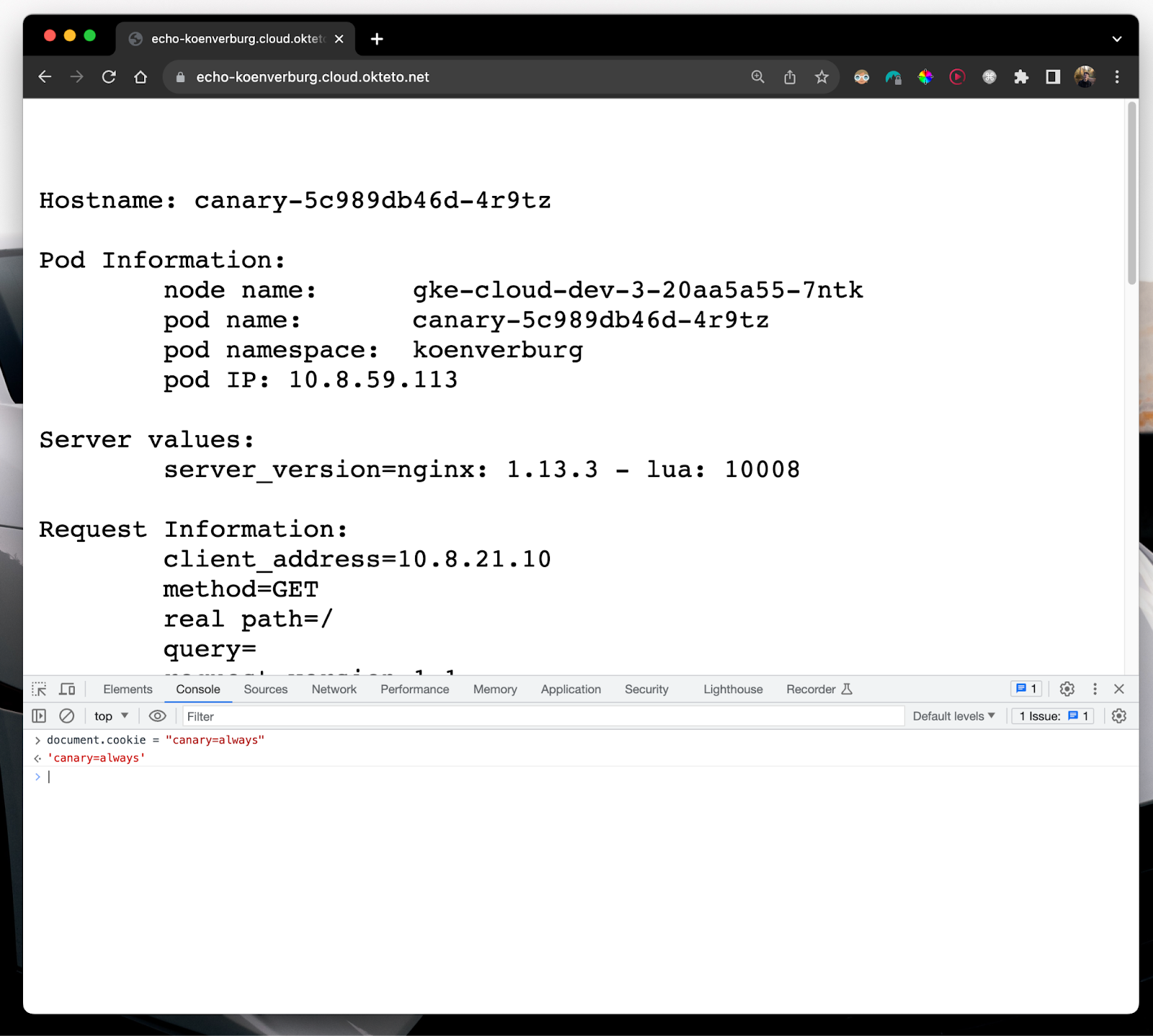Click the zoom magnifier in the address bar
The height and width of the screenshot is (1036, 1153).
757,77
